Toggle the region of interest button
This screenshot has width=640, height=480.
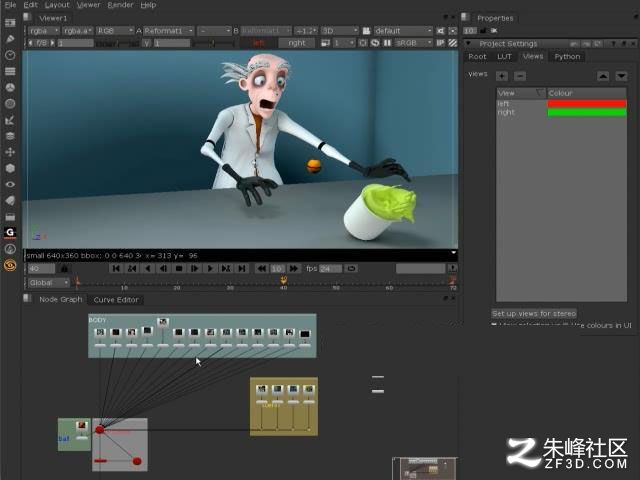[x=363, y=43]
